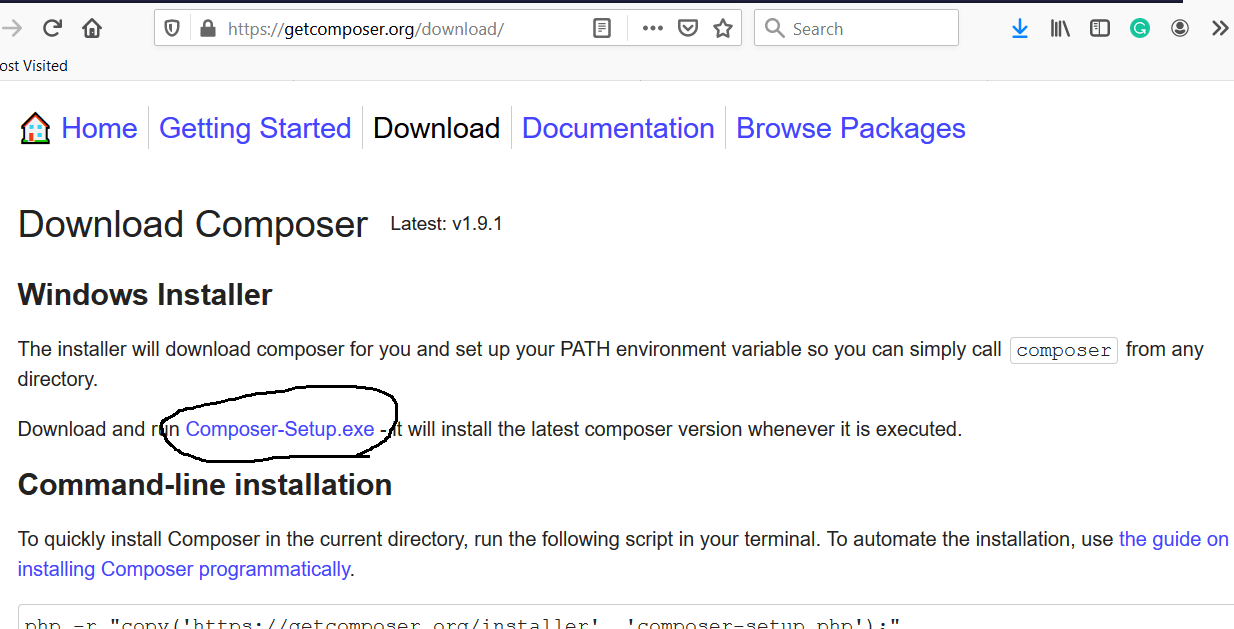Open the Firefox account menu
This screenshot has height=629, width=1234.
click(1180, 27)
